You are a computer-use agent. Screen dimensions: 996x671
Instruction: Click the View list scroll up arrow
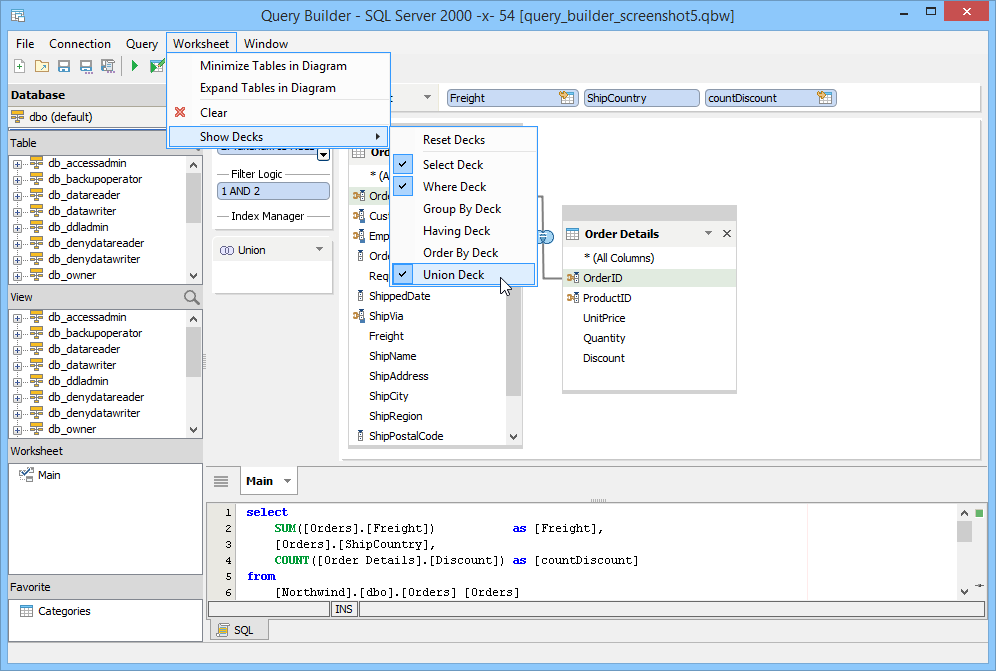click(x=194, y=318)
